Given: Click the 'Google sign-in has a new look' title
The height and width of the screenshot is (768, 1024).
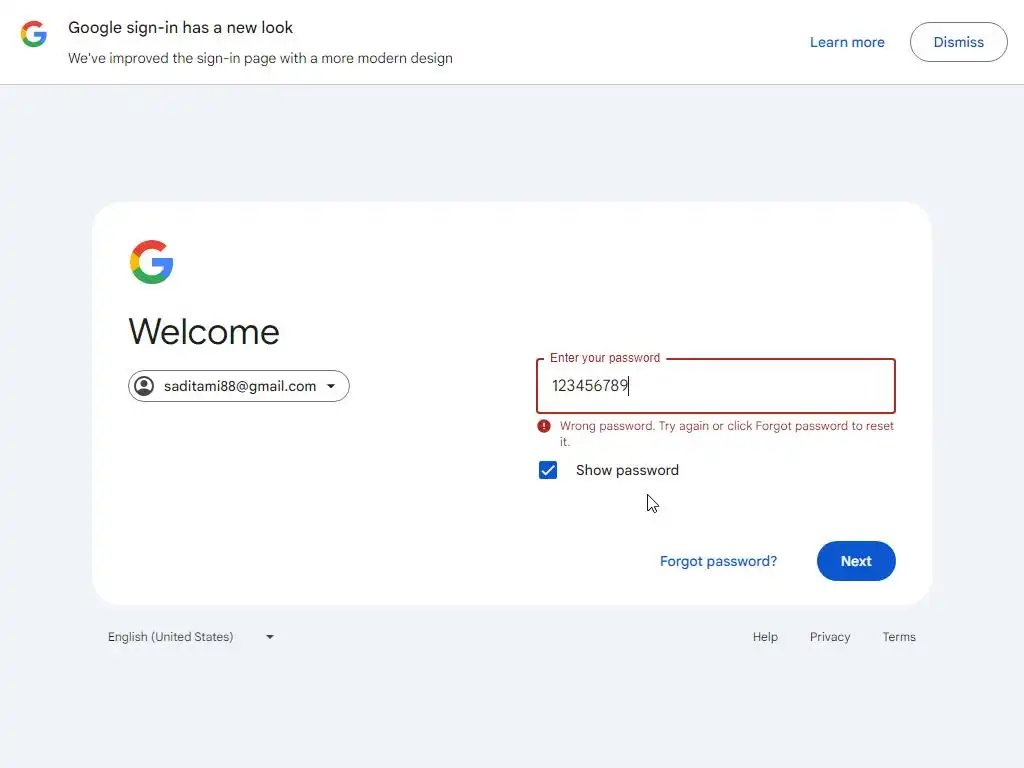Looking at the screenshot, I should pyautogui.click(x=180, y=28).
